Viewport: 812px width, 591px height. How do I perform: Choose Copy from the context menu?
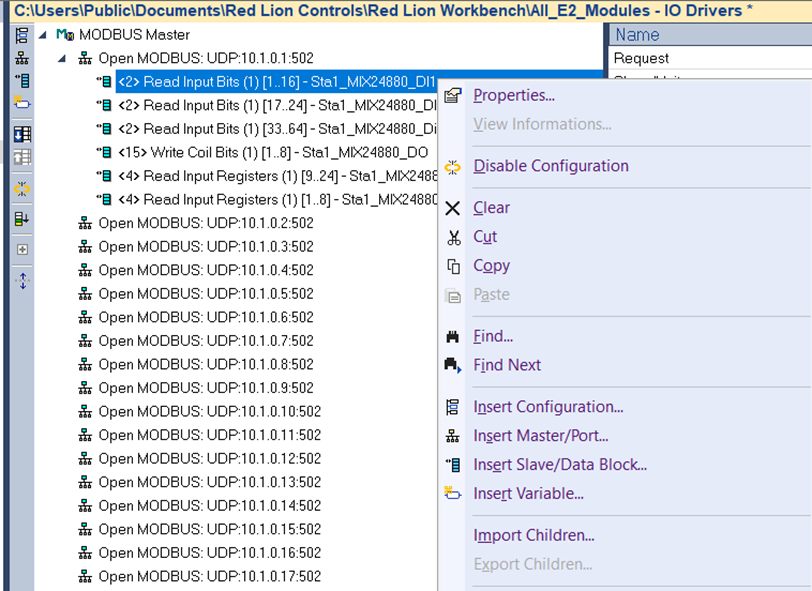click(x=491, y=266)
